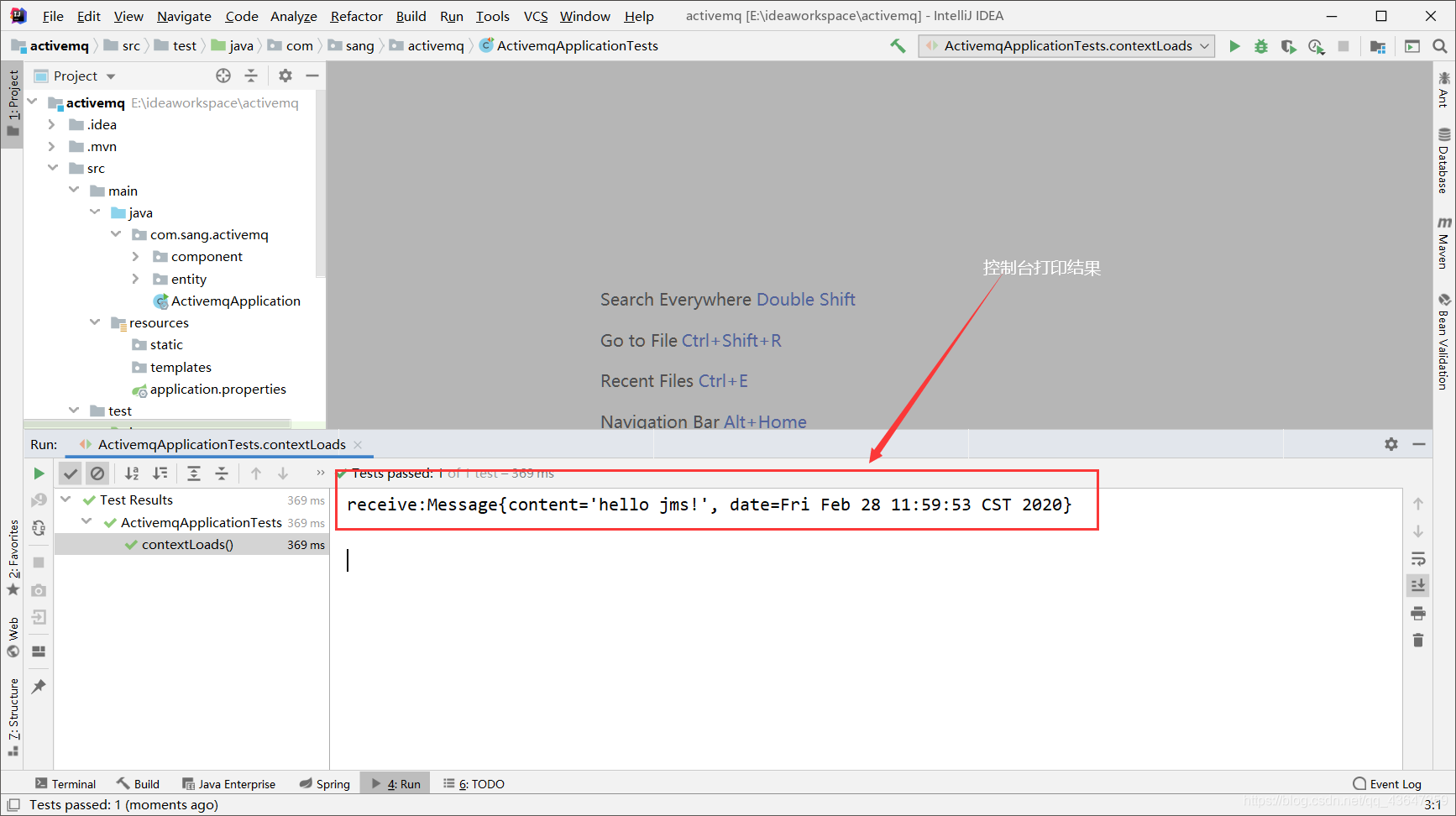The height and width of the screenshot is (816, 1456).
Task: Open the Refactor menu
Action: pyautogui.click(x=356, y=16)
